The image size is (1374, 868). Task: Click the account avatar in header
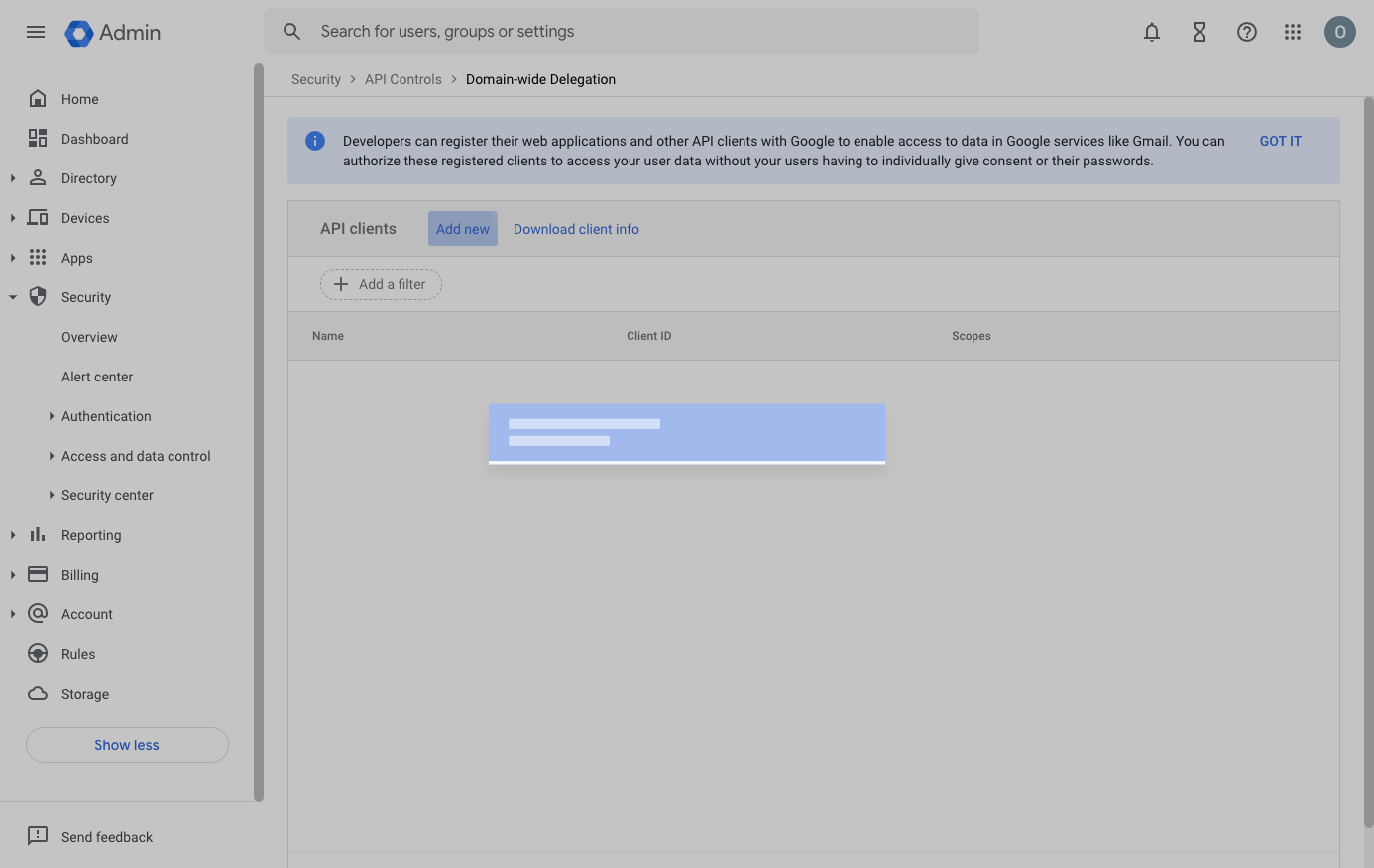(x=1339, y=32)
